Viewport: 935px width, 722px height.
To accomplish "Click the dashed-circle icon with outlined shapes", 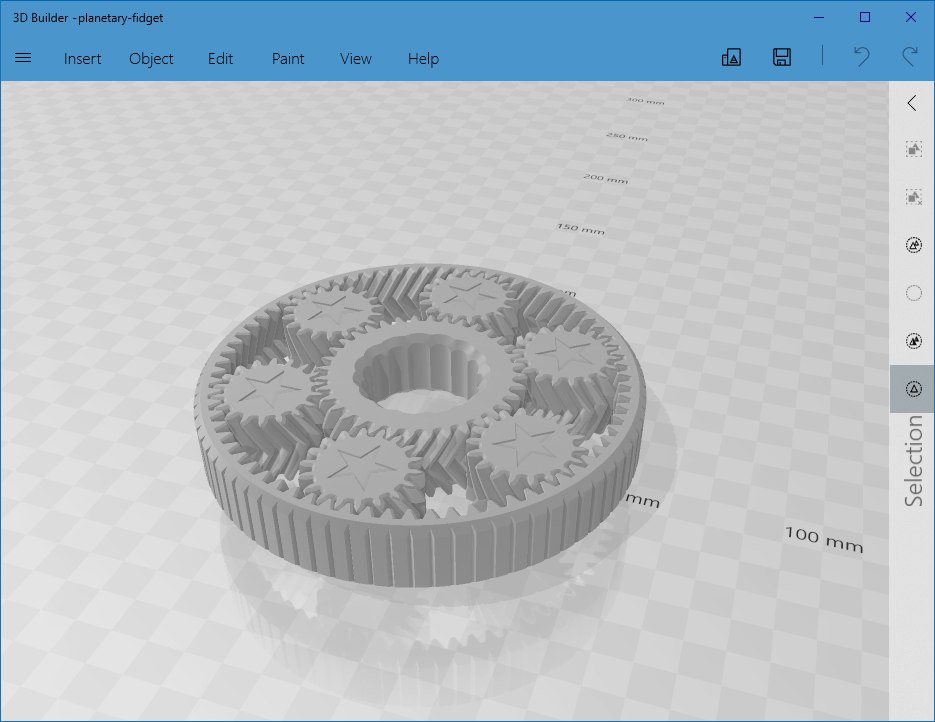I will (913, 245).
